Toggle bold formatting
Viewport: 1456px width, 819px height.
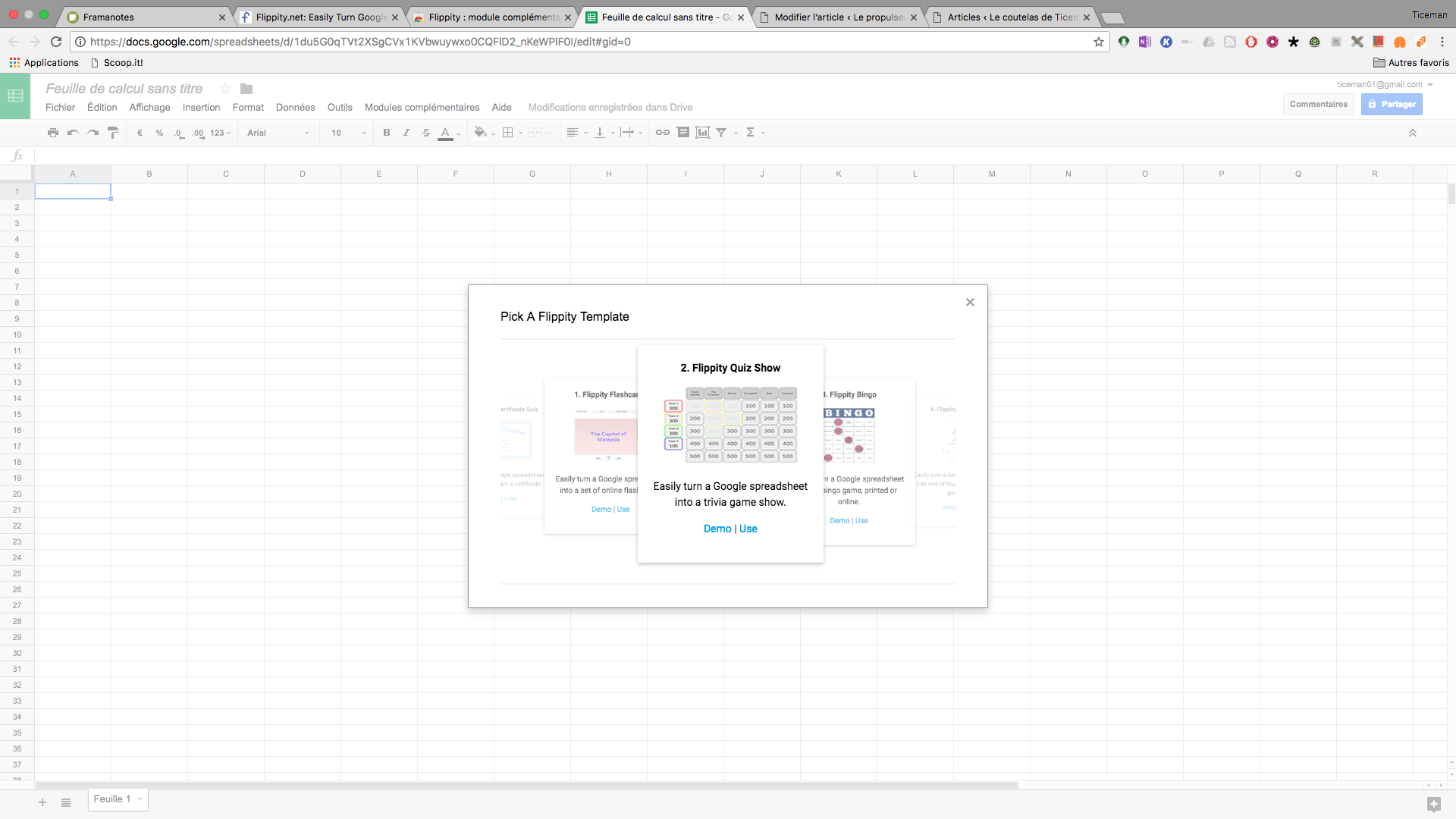pyautogui.click(x=387, y=133)
